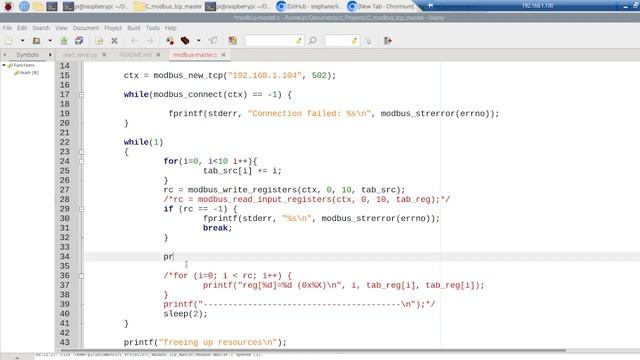Reload the current file from disk
This screenshot has width=640, height=360.
click(99, 41)
